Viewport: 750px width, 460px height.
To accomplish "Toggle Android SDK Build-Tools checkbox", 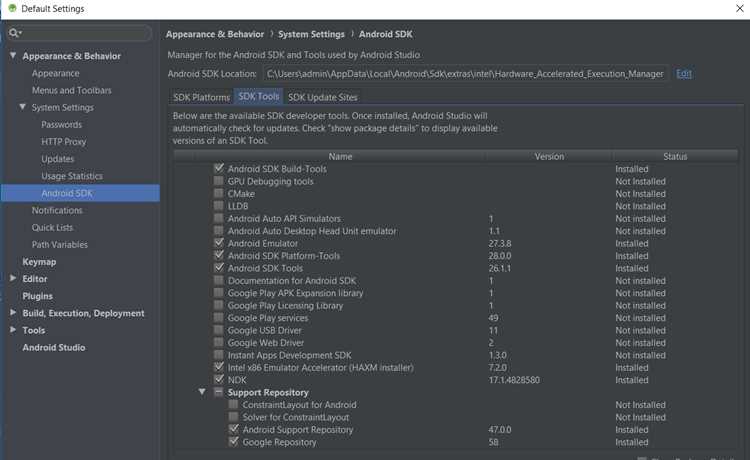I will [x=219, y=168].
